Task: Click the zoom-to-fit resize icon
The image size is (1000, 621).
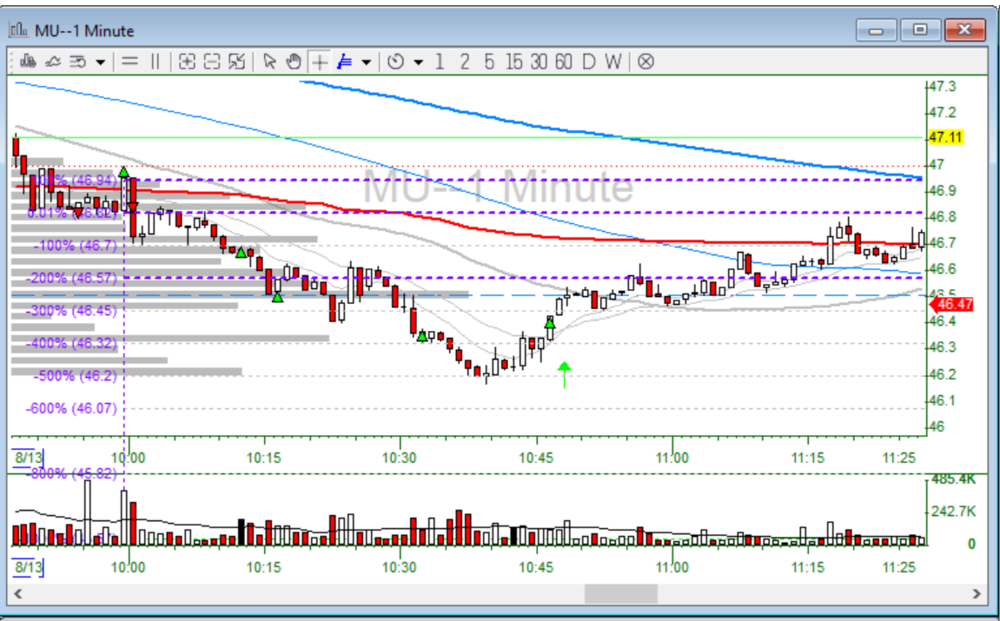Action: coord(237,61)
